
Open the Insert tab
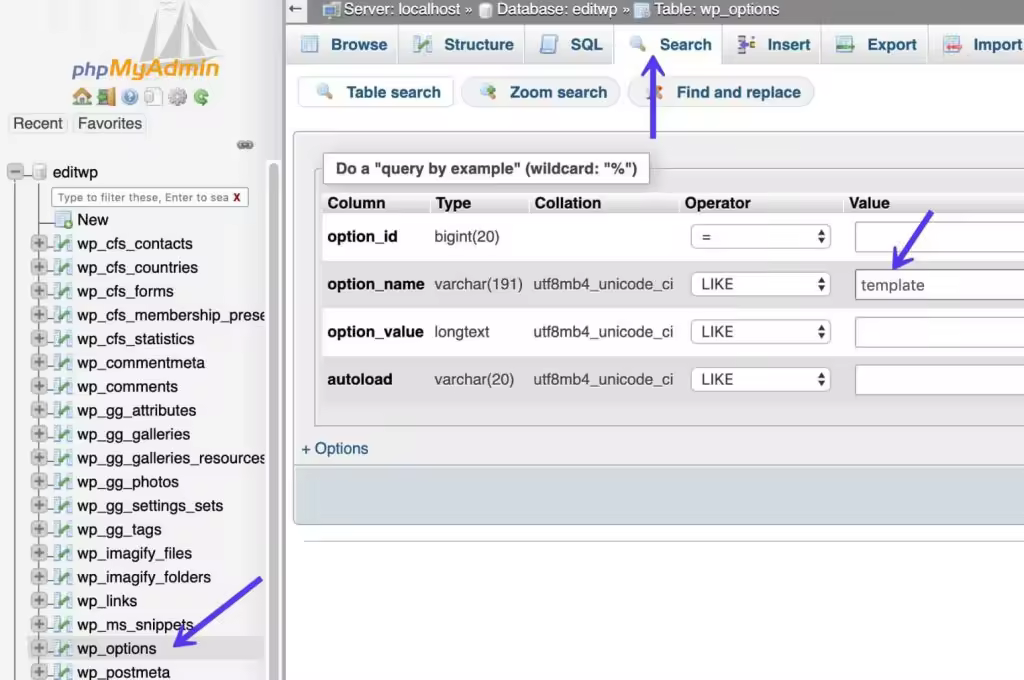(x=773, y=44)
